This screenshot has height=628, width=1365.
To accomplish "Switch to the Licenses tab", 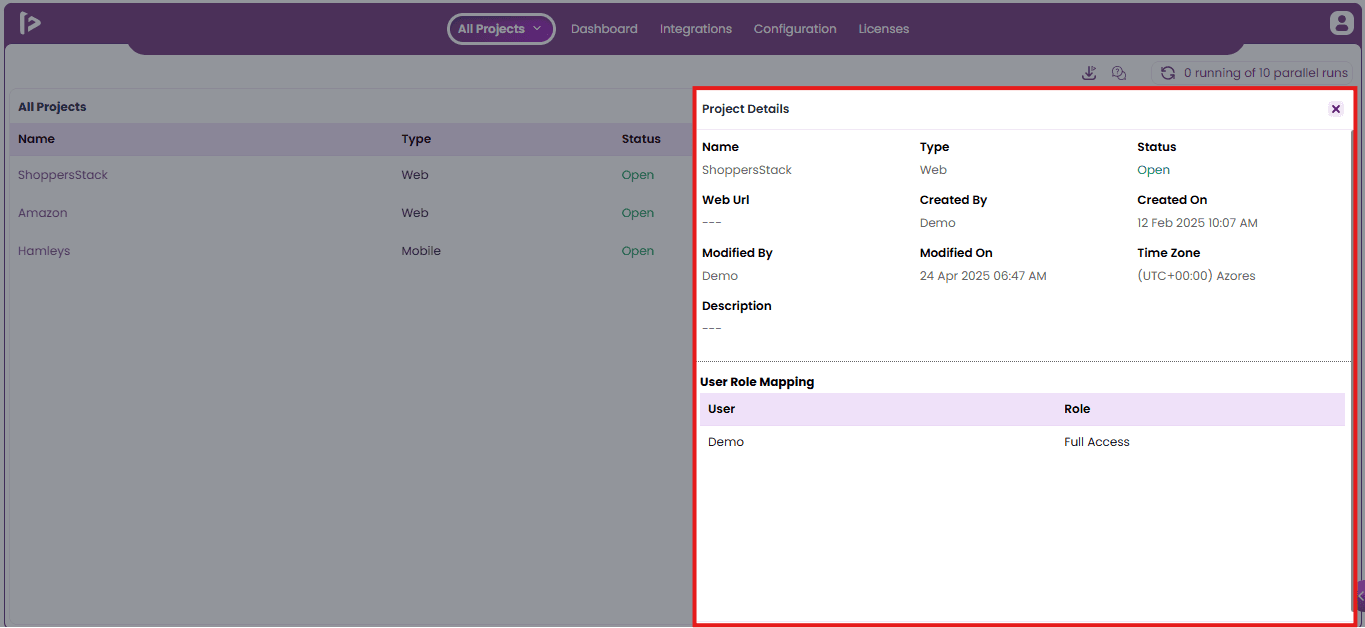I will click(884, 29).
